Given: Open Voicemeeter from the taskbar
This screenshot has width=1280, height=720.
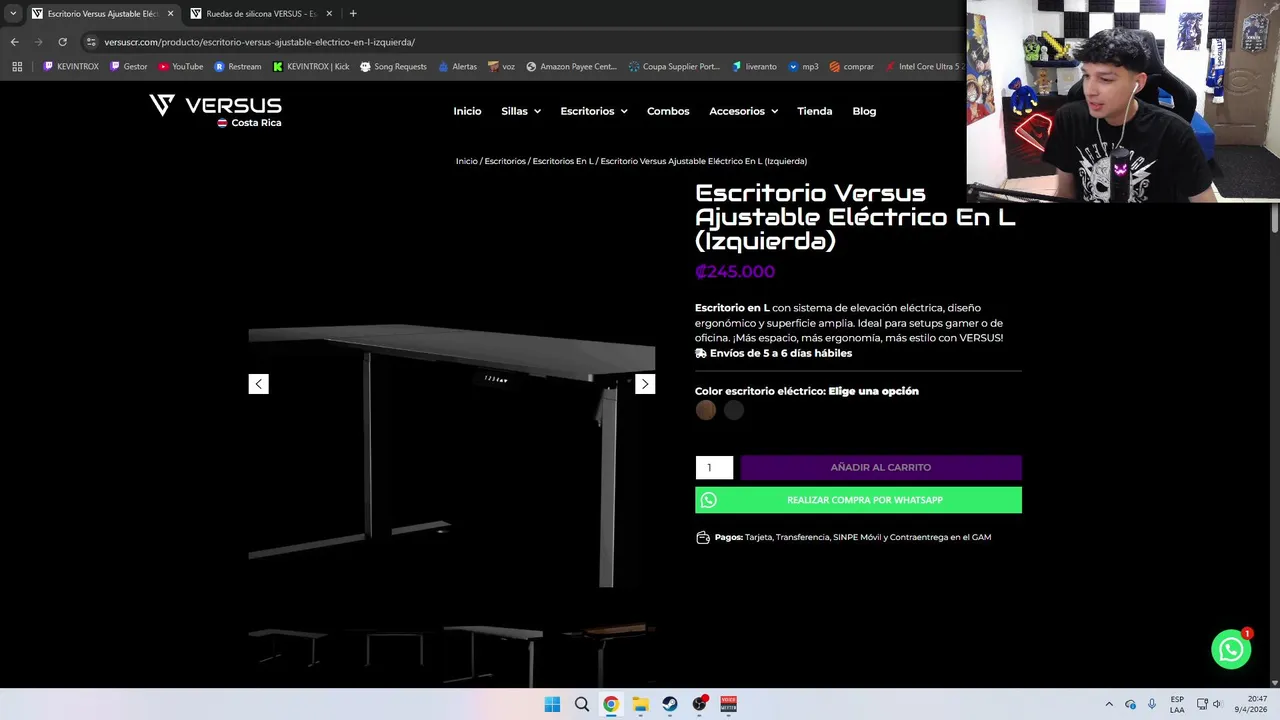Looking at the screenshot, I should (x=728, y=704).
